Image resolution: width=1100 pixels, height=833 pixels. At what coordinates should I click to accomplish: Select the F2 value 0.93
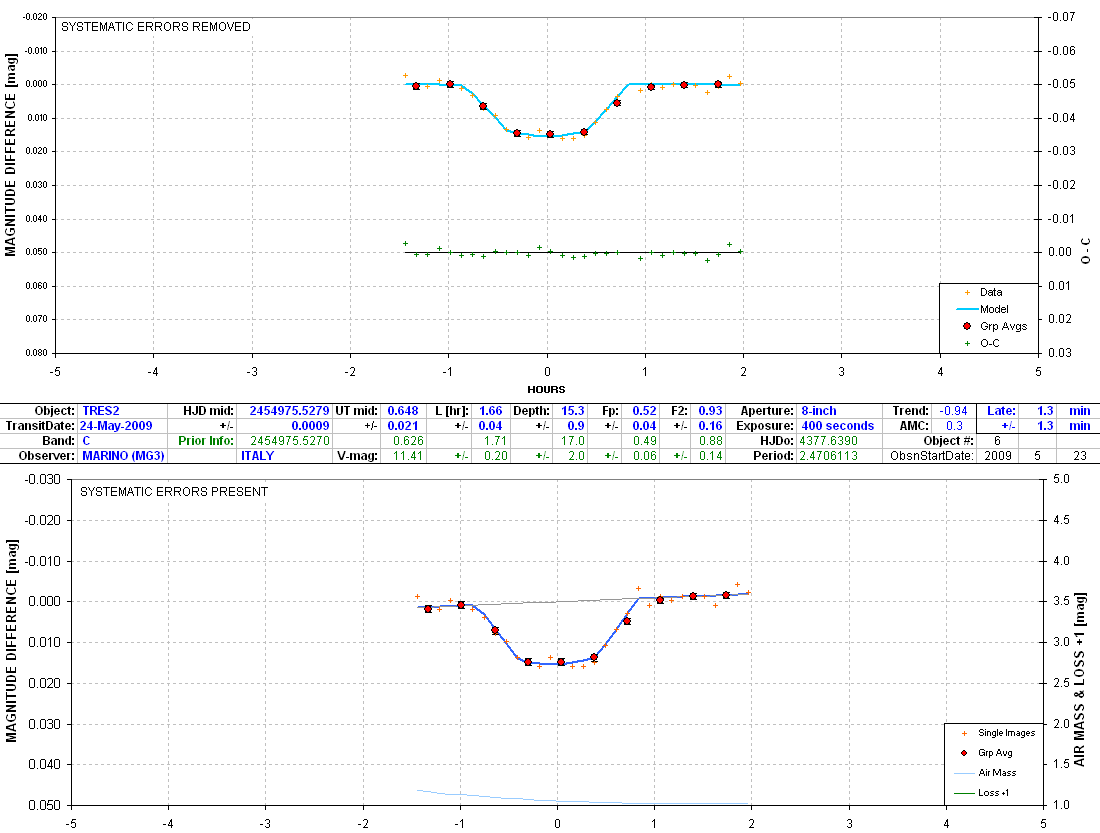coord(710,411)
